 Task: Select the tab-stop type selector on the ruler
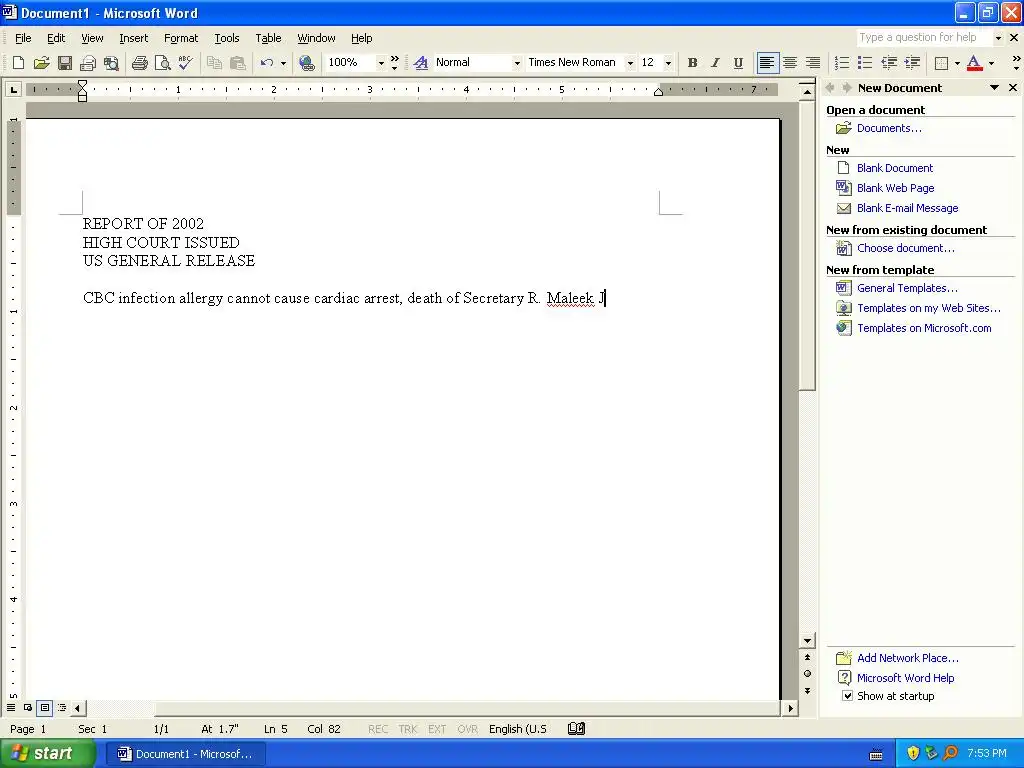(13, 89)
